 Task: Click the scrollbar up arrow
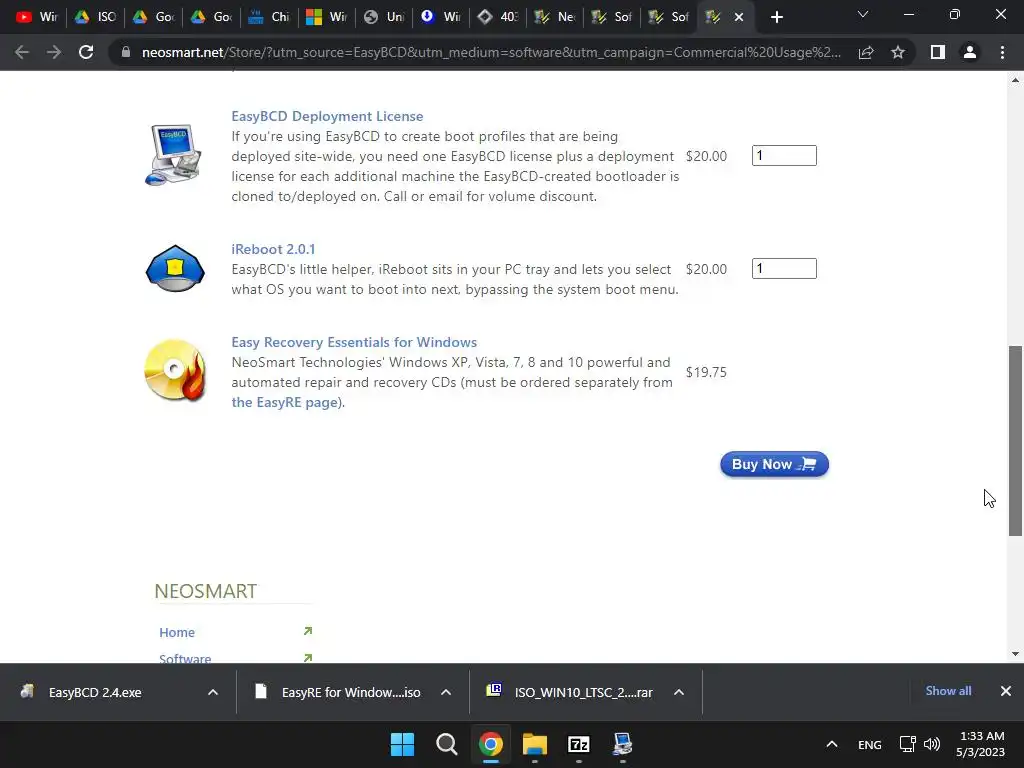click(1015, 80)
